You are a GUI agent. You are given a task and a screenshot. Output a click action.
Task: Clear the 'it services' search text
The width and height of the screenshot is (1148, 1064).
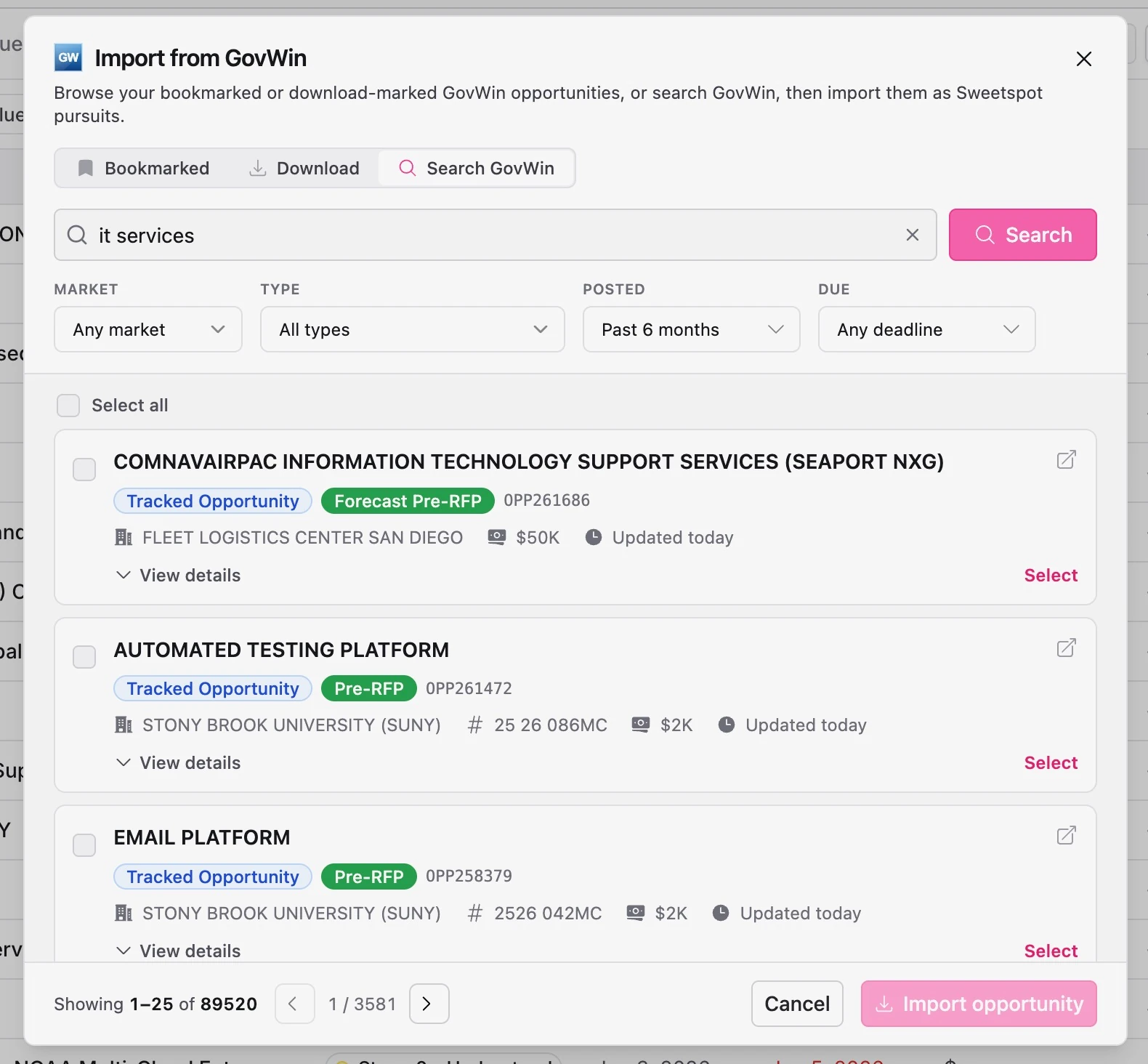point(913,235)
